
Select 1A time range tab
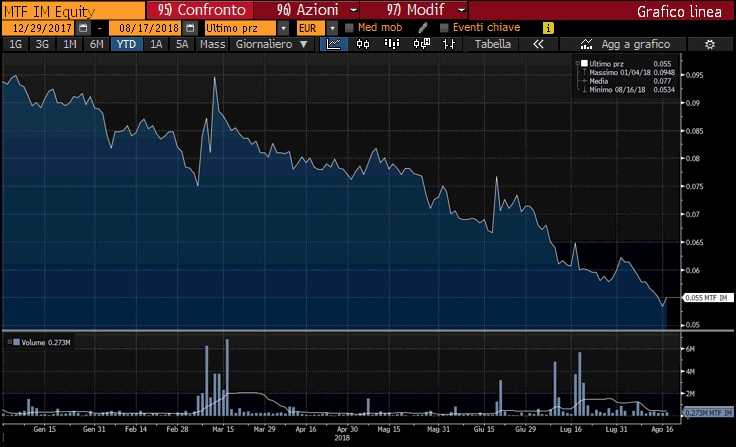(156, 44)
